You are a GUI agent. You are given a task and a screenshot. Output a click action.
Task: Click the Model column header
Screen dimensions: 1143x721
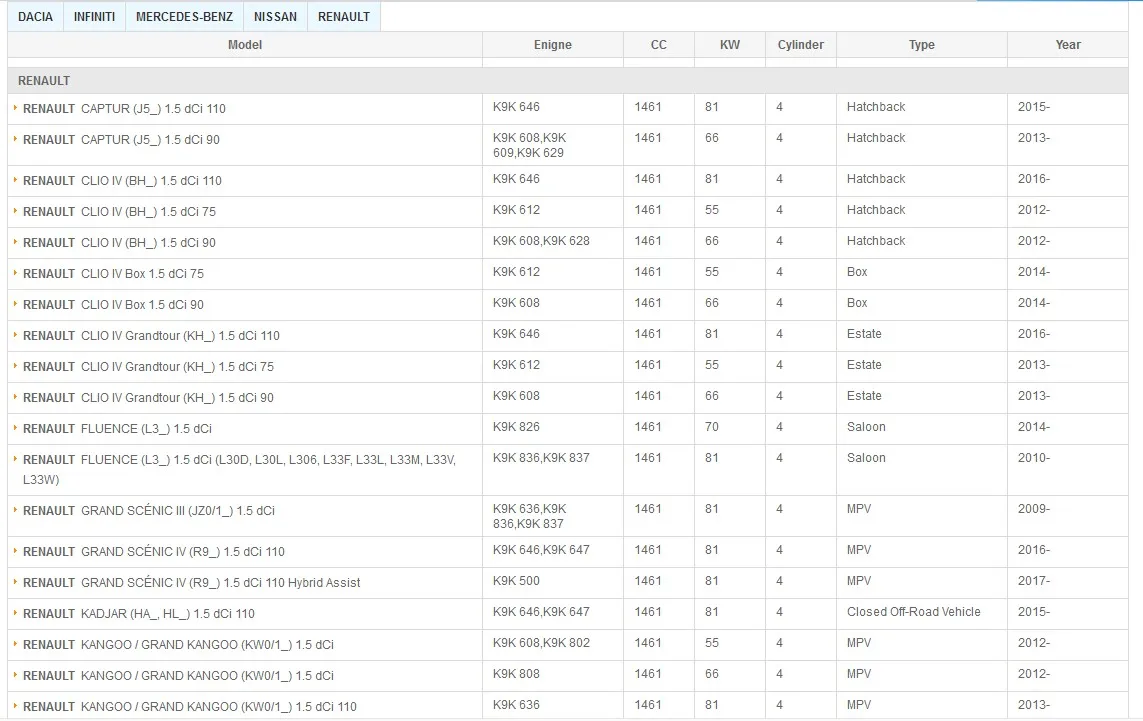245,45
